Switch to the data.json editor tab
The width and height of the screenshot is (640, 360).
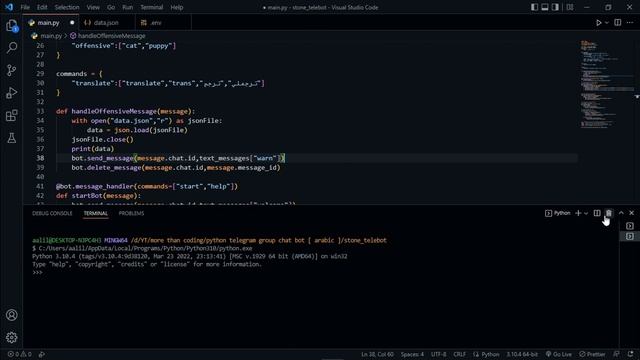coord(106,23)
